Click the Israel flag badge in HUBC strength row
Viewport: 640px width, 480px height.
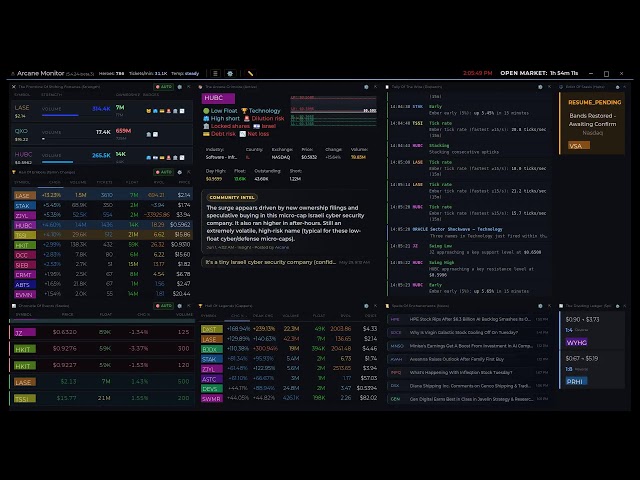click(155, 158)
